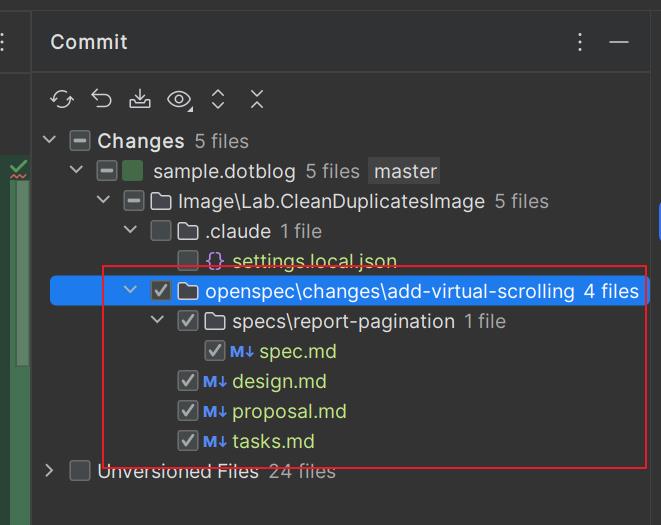Screen dimensions: 661x525
Task: Uncheck the design.md checkbox
Action: point(187,381)
